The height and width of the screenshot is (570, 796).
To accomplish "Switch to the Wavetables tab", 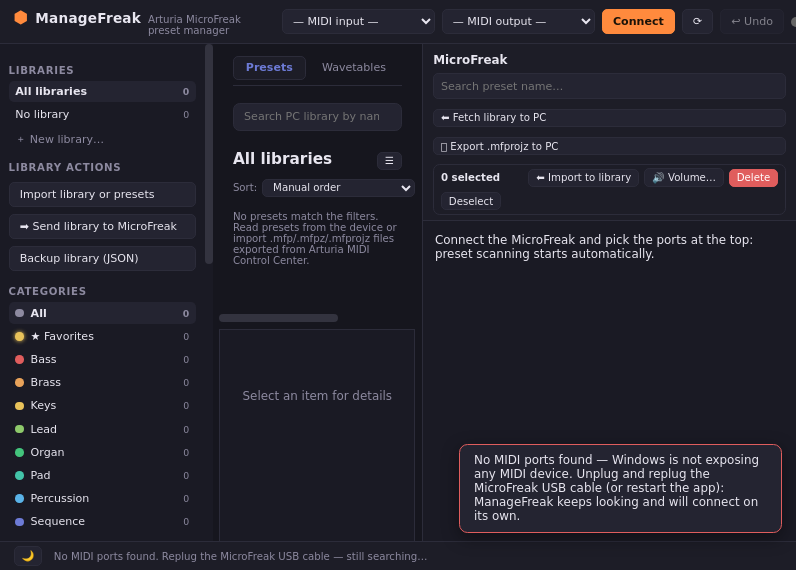I will (354, 68).
